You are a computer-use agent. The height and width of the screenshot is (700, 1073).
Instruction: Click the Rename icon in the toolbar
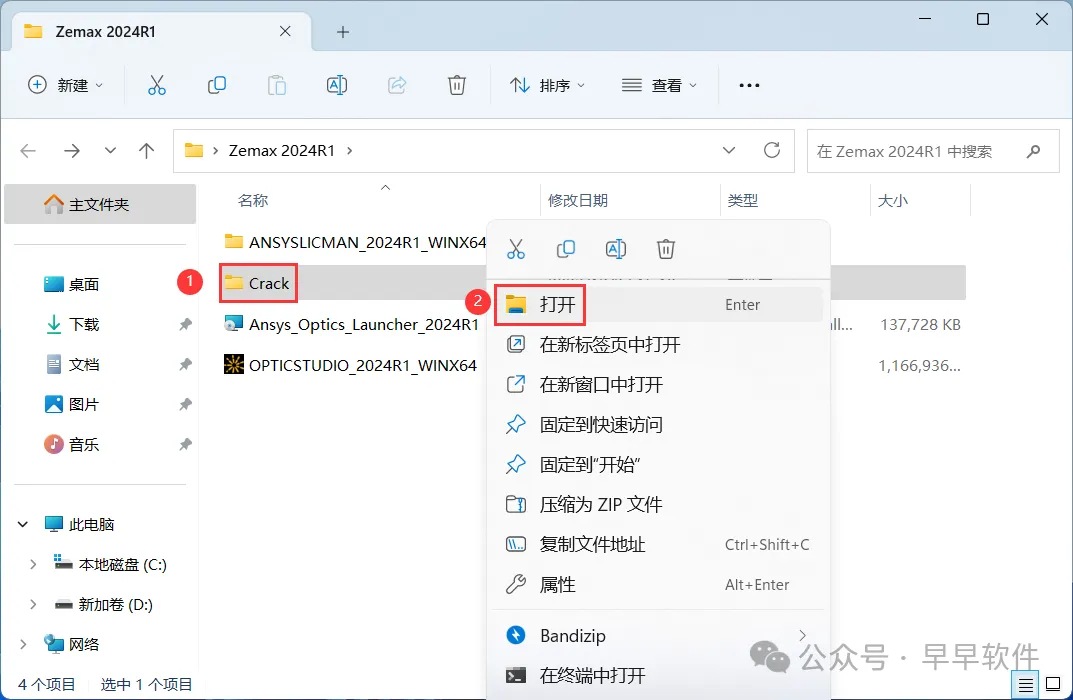[x=337, y=85]
